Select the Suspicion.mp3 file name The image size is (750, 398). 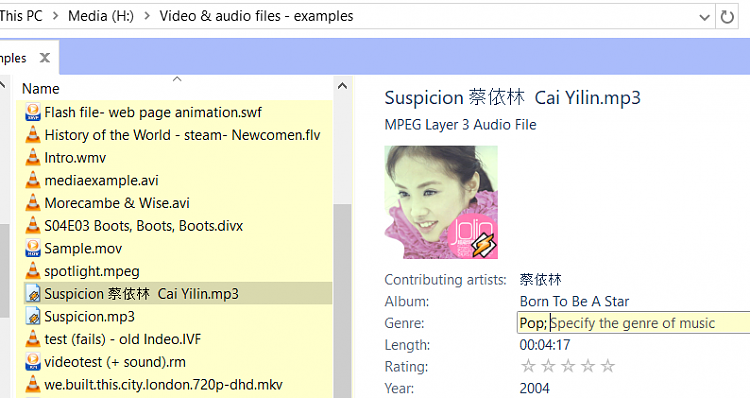pos(89,317)
